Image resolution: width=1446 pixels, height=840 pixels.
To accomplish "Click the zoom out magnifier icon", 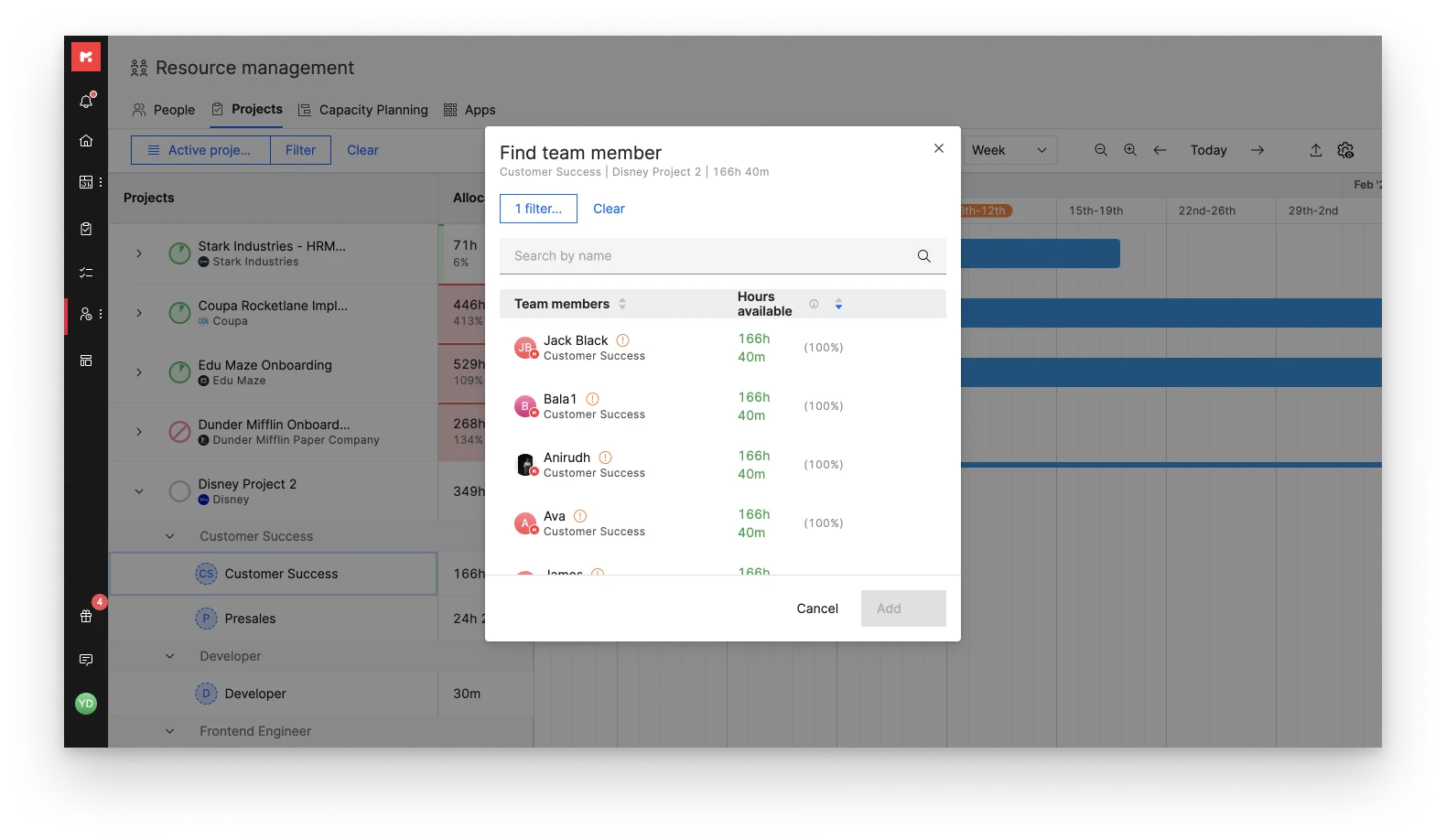I will 1101,150.
